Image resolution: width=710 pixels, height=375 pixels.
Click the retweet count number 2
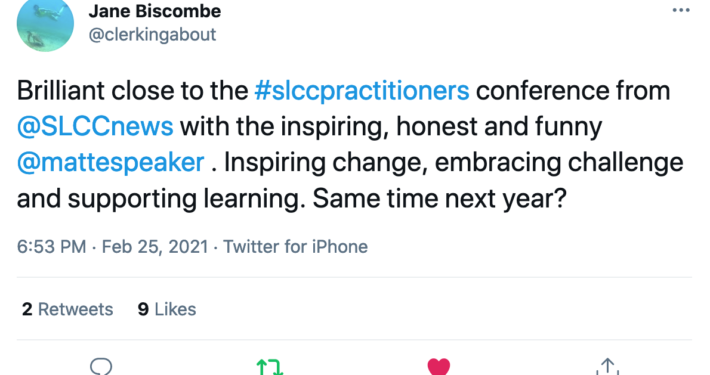(27, 309)
